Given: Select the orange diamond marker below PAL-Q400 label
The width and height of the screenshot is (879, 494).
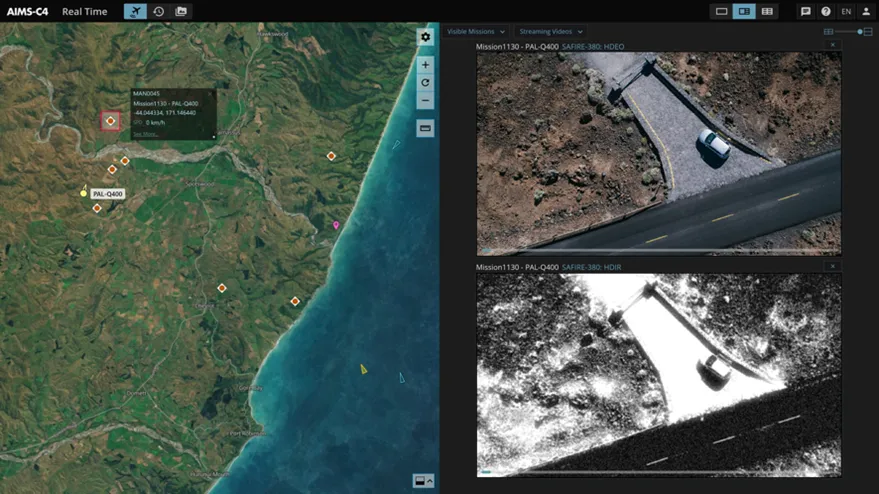Looking at the screenshot, I should tap(97, 208).
